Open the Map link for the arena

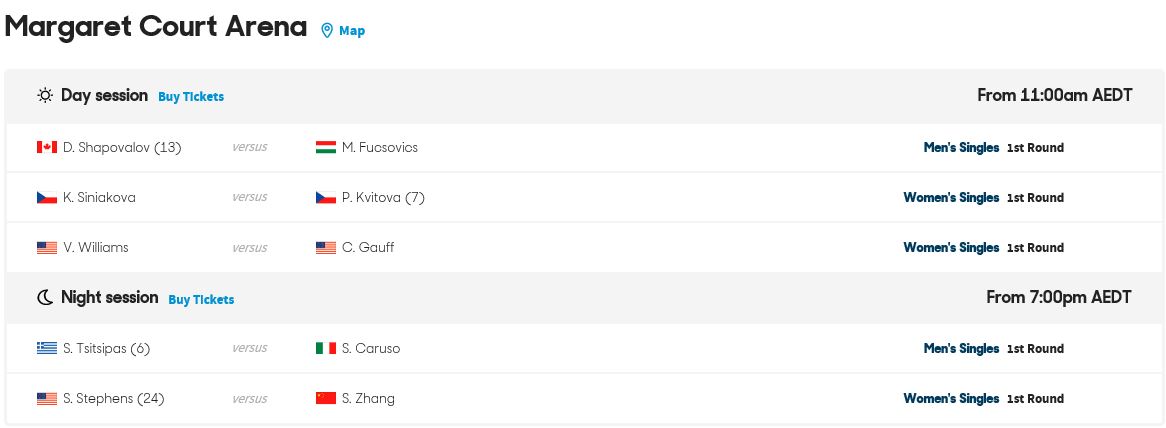pyautogui.click(x=352, y=30)
